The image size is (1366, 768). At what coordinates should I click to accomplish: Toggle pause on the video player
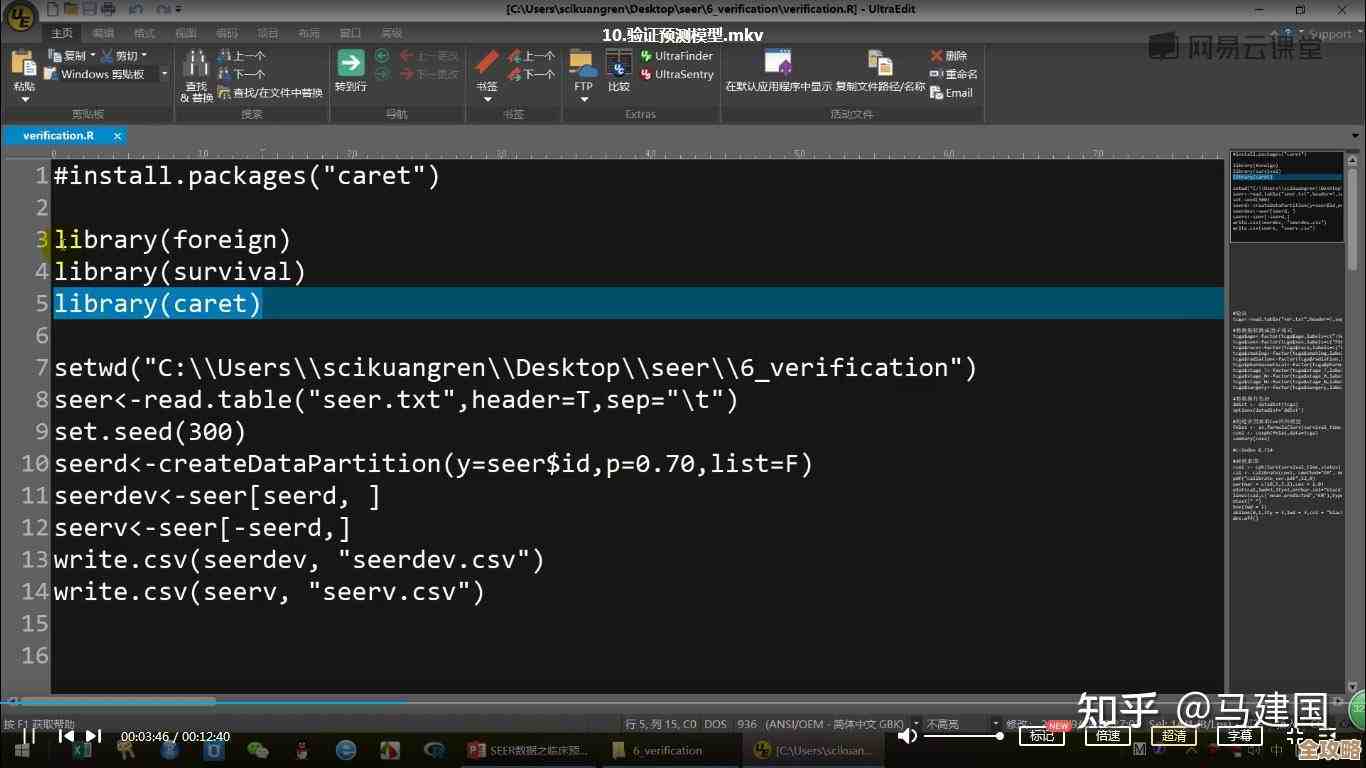(29, 736)
